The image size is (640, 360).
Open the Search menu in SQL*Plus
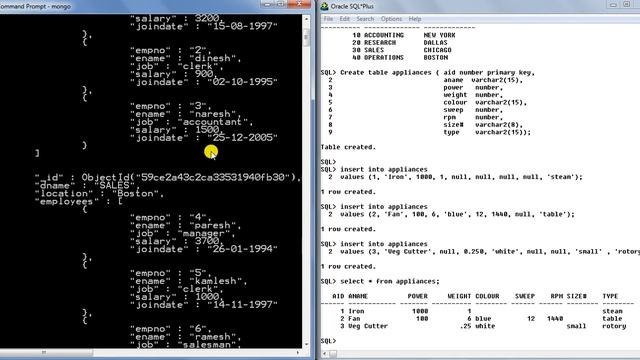pos(365,19)
